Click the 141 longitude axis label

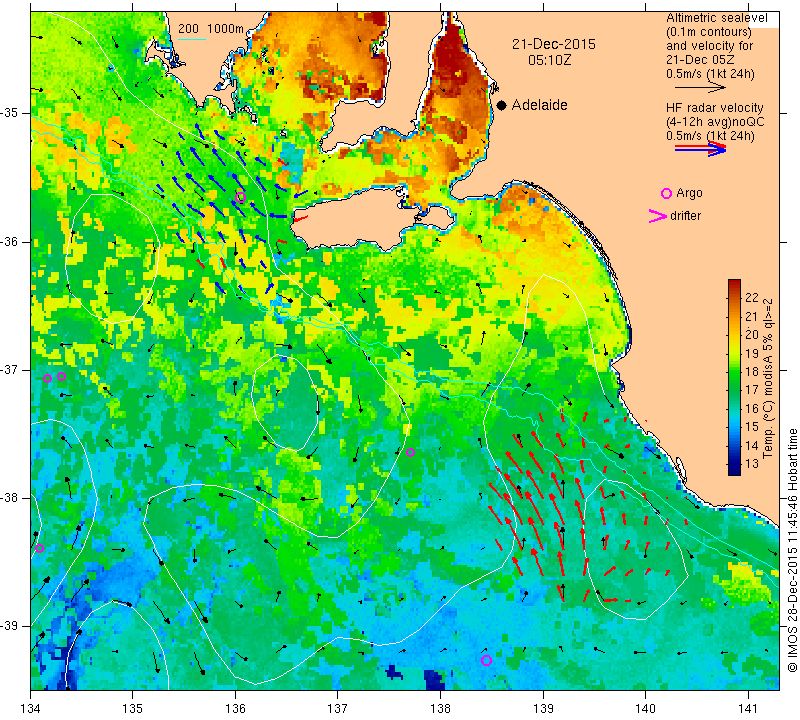[748, 708]
